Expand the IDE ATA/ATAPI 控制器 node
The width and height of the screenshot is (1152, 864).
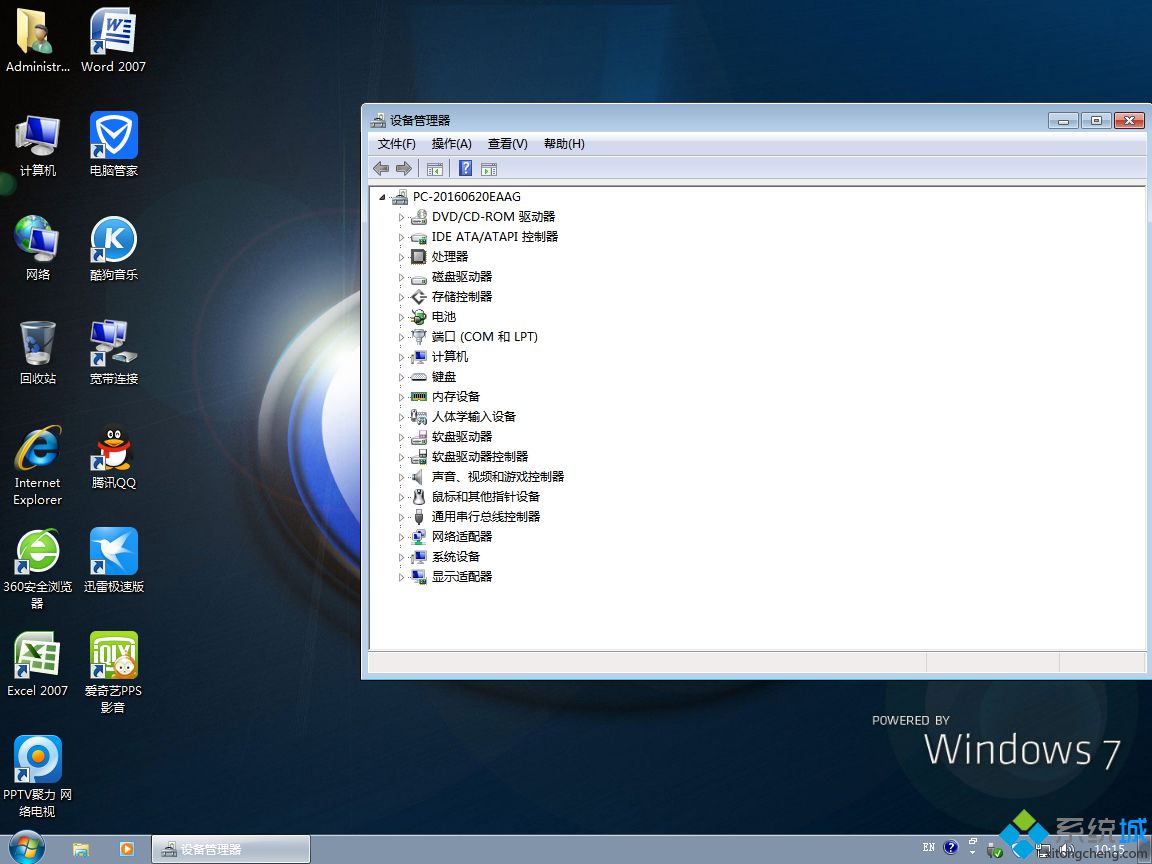(x=401, y=237)
